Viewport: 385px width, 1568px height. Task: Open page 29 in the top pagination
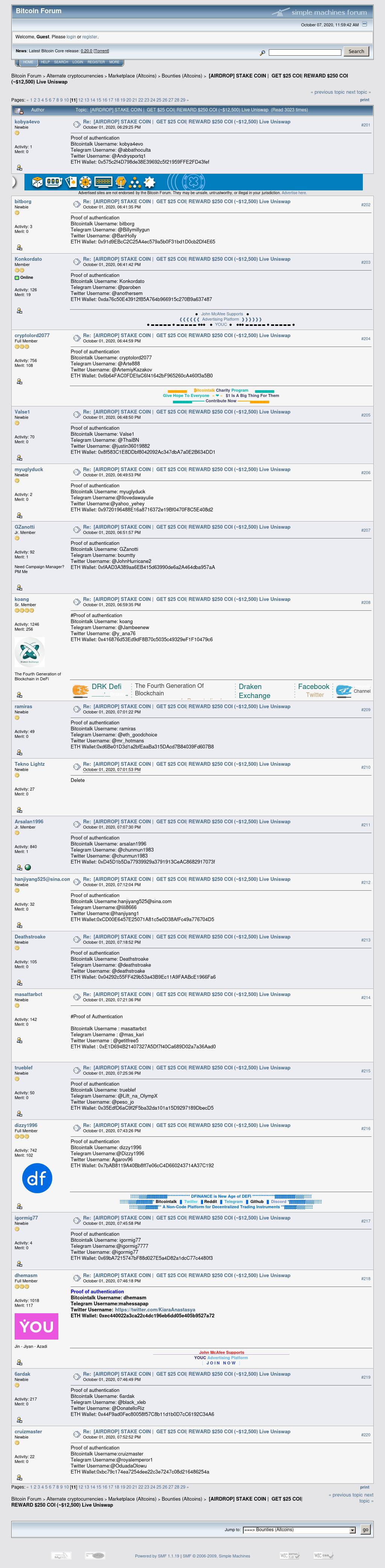(x=182, y=100)
